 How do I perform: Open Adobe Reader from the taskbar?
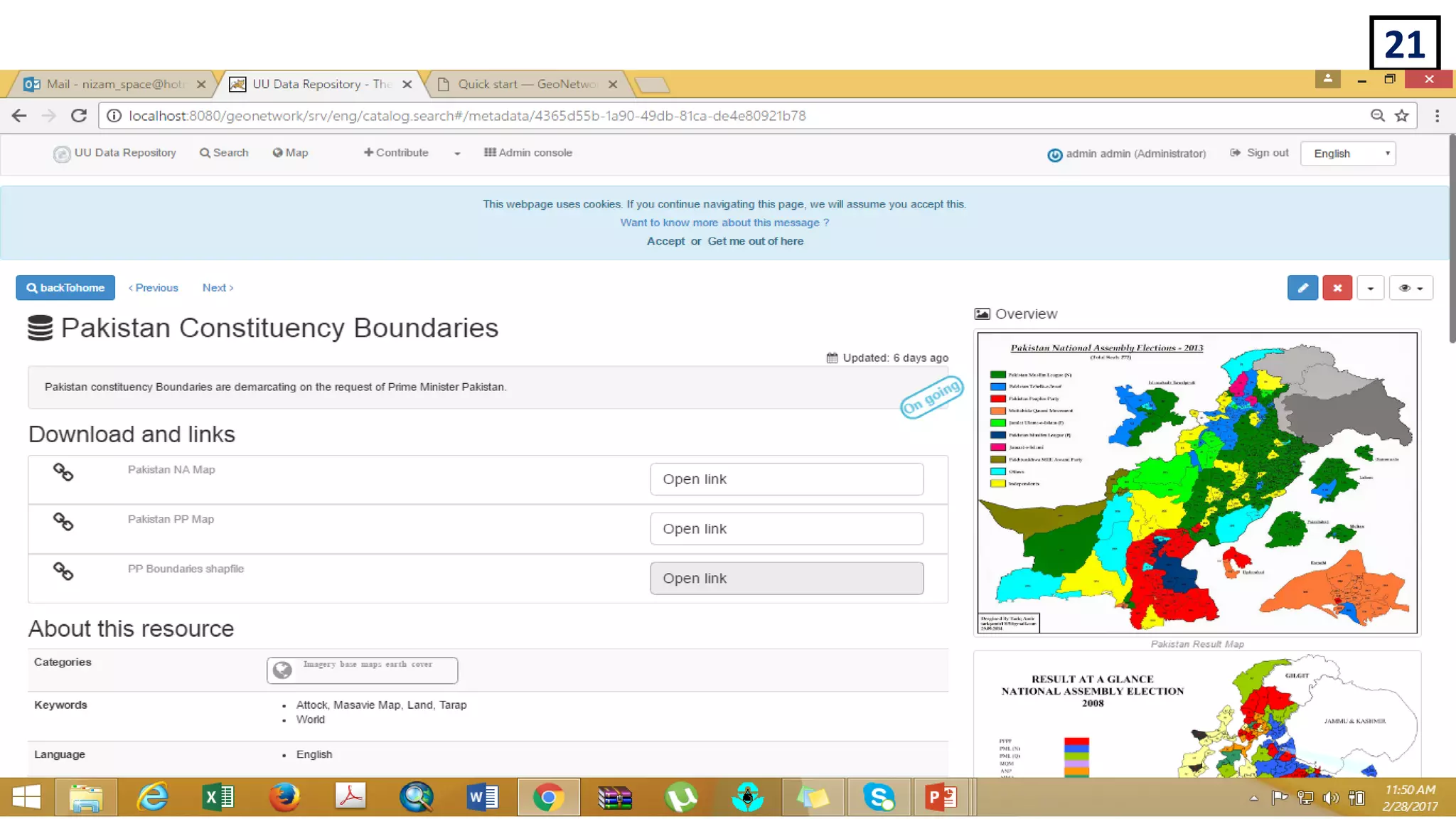point(350,798)
